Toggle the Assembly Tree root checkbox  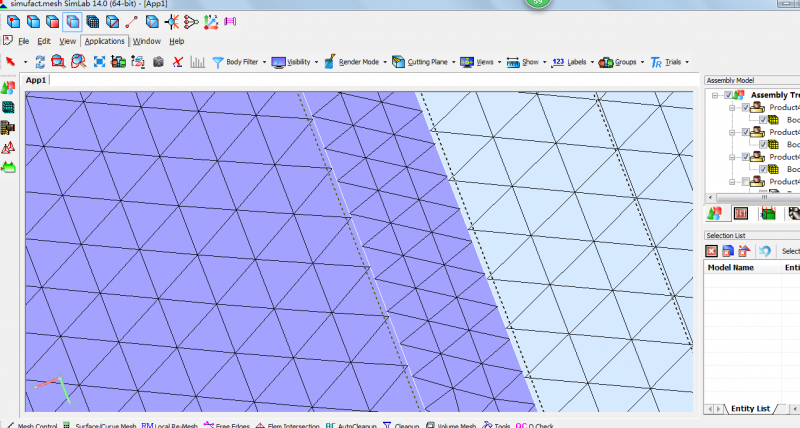[x=728, y=96]
